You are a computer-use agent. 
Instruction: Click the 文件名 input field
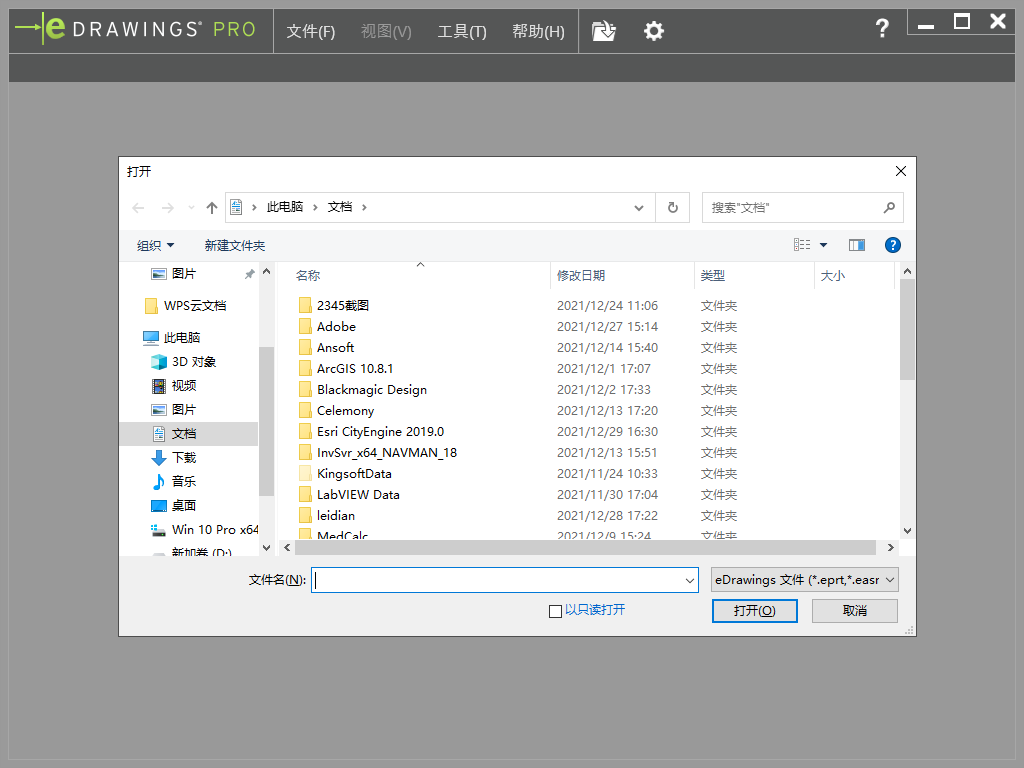click(505, 580)
